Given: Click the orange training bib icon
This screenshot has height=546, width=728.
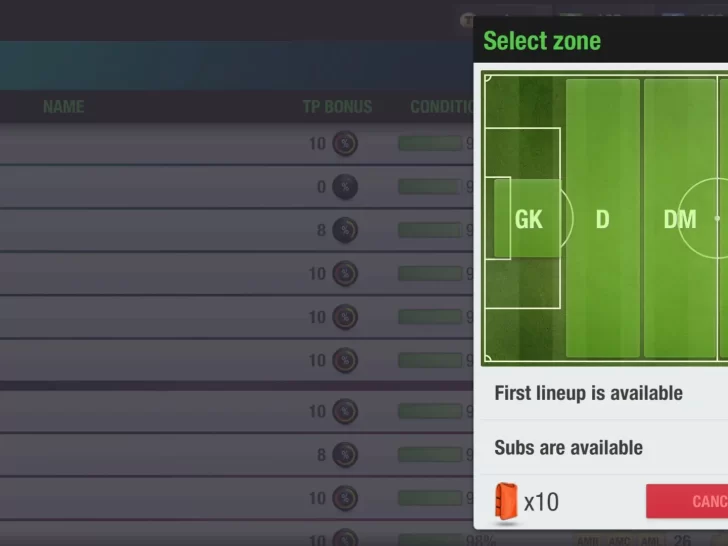Looking at the screenshot, I should click(506, 501).
